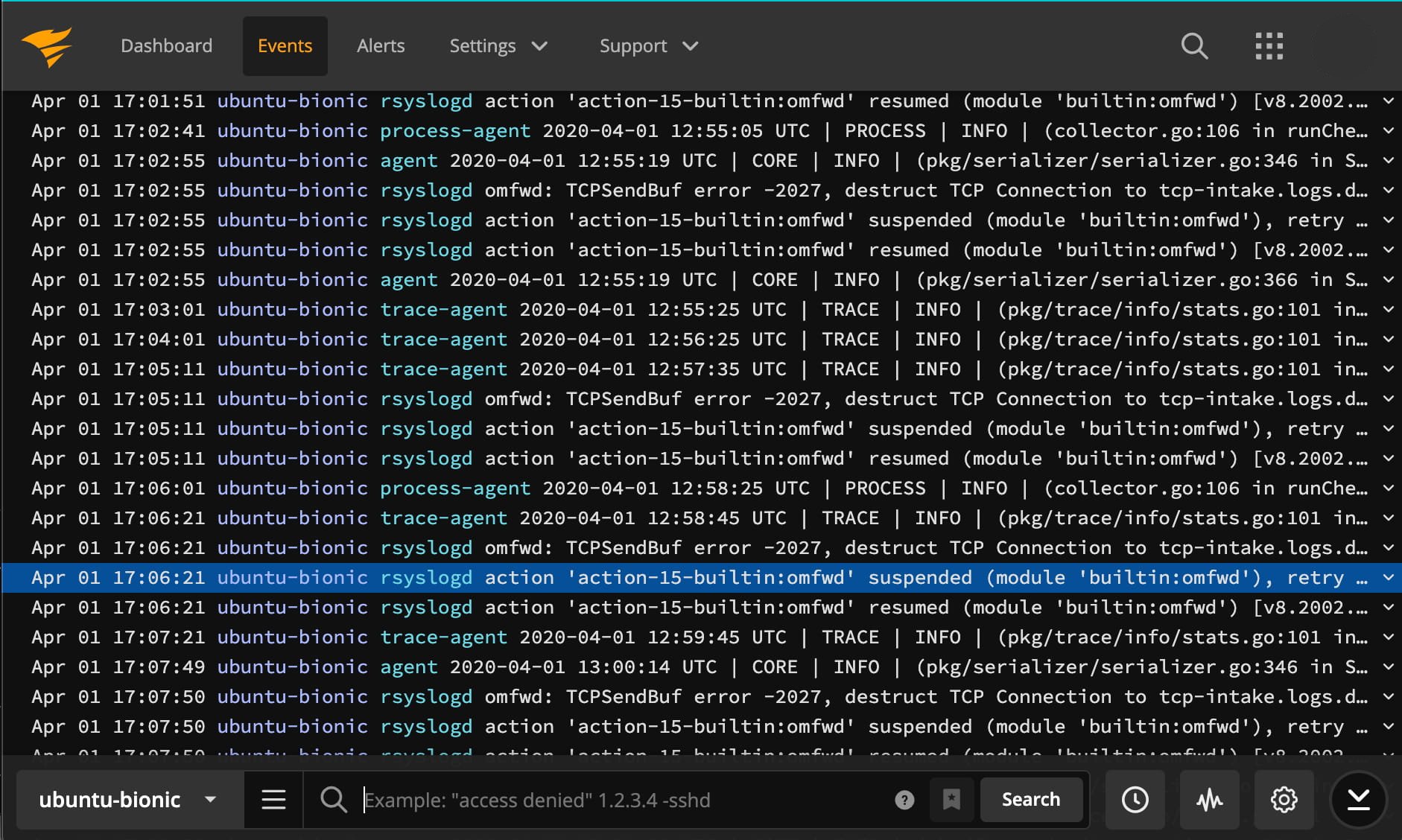Select the 17:06:21 rsyslogd resumed line
Screen dimensions: 1402x840
[701, 607]
